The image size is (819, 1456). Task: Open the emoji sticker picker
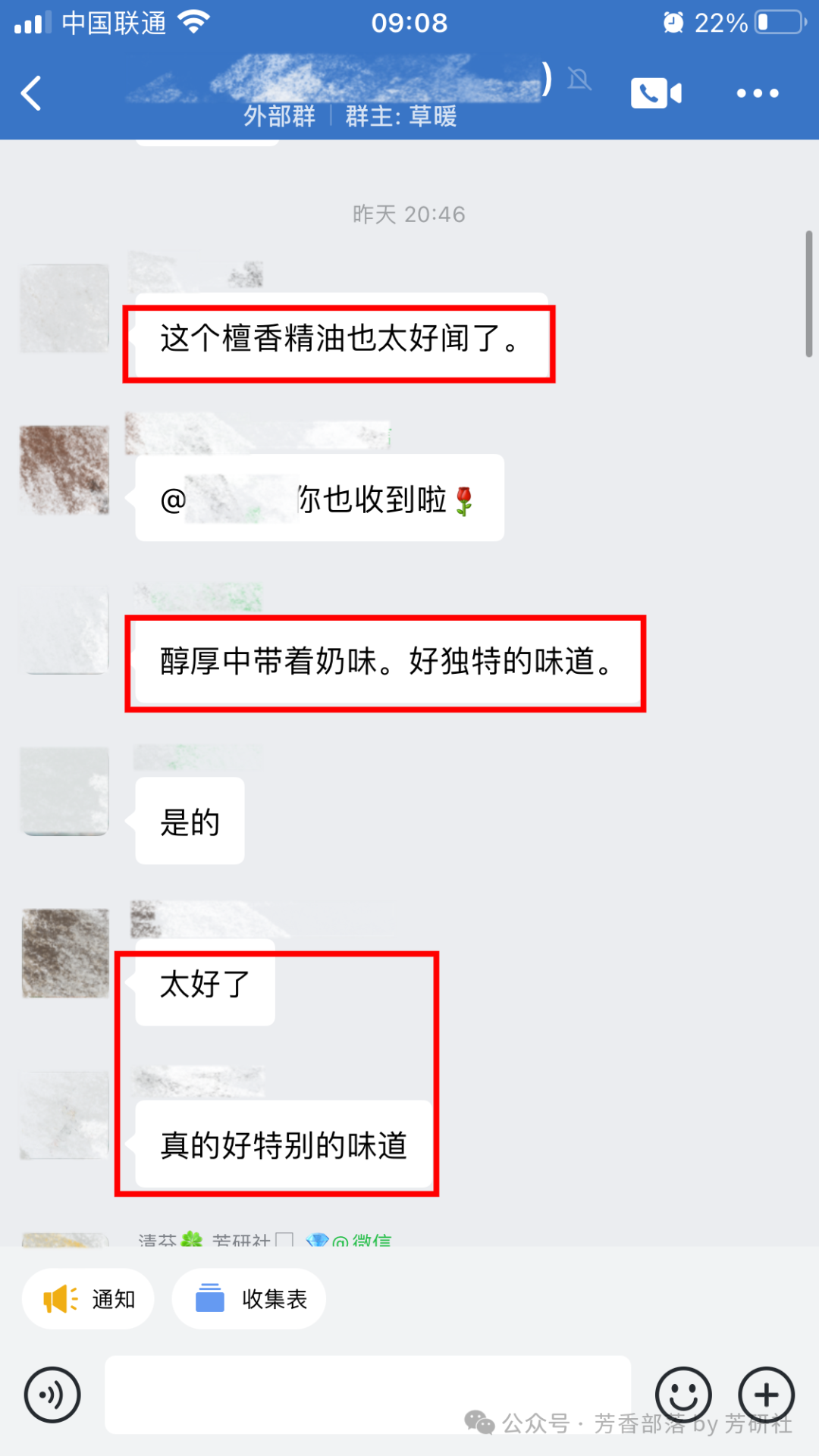[x=683, y=1395]
